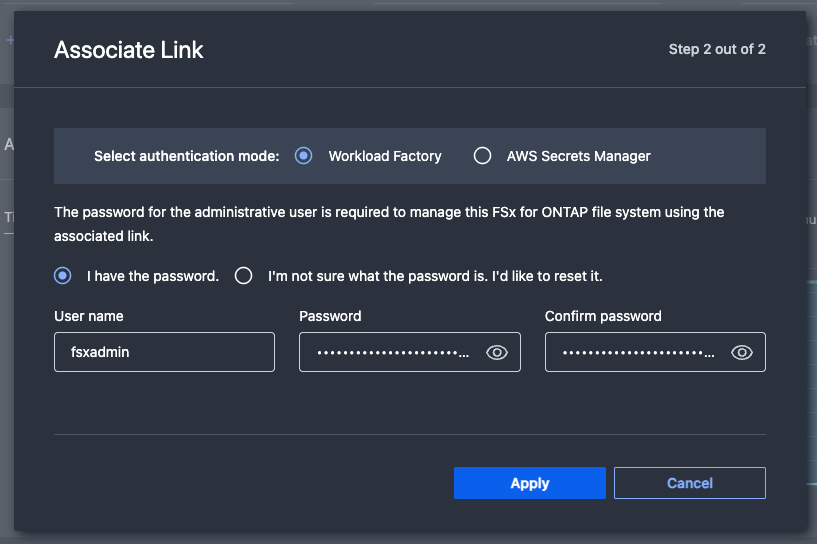Click the 'Select authentication mode:' label
The width and height of the screenshot is (817, 544).
point(187,156)
